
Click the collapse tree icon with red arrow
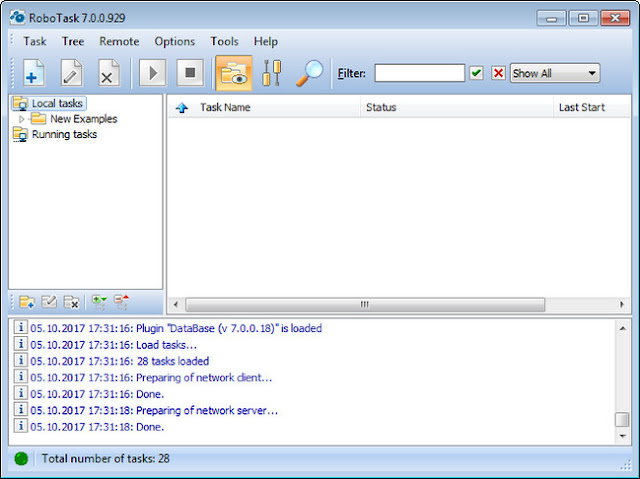(x=121, y=302)
